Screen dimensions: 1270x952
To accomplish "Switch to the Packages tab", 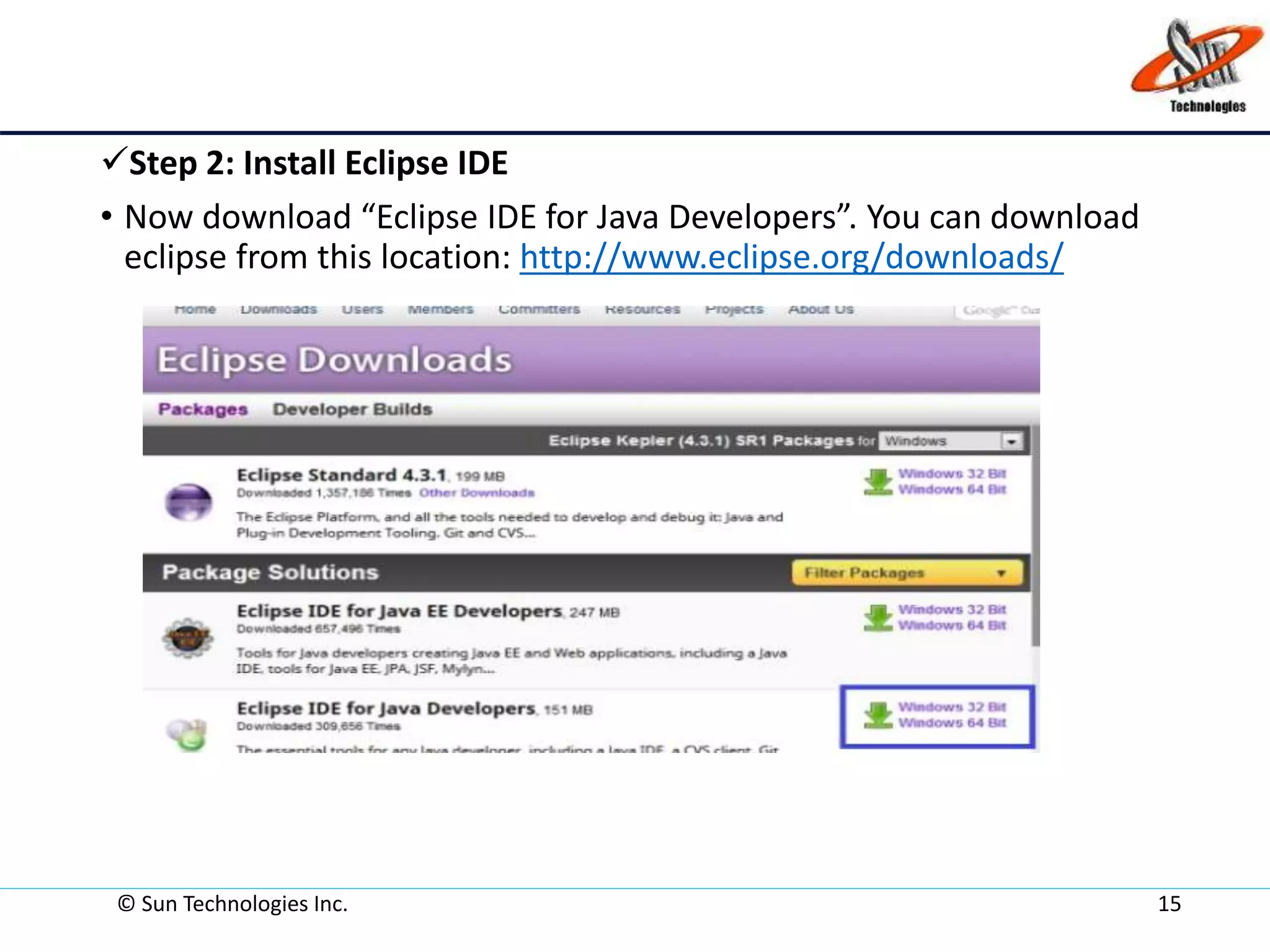I will click(x=203, y=409).
